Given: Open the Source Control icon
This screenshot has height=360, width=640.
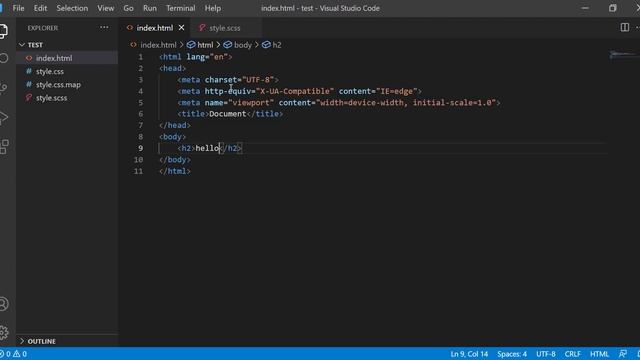Looking at the screenshot, I should coord(3,88).
